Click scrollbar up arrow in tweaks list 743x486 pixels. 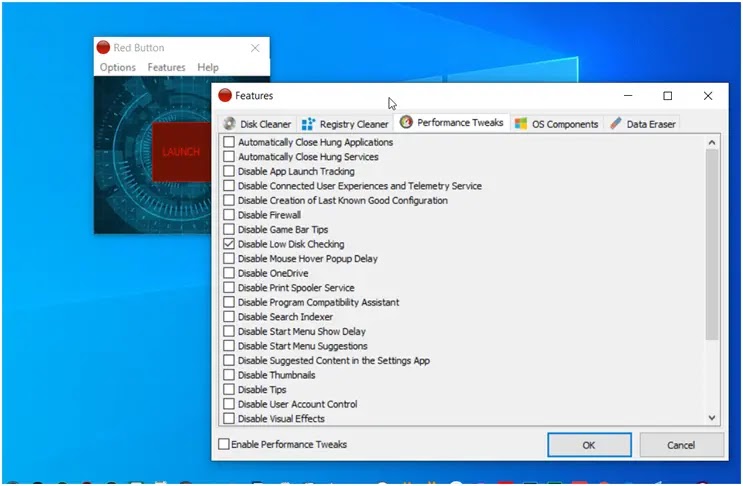point(711,142)
